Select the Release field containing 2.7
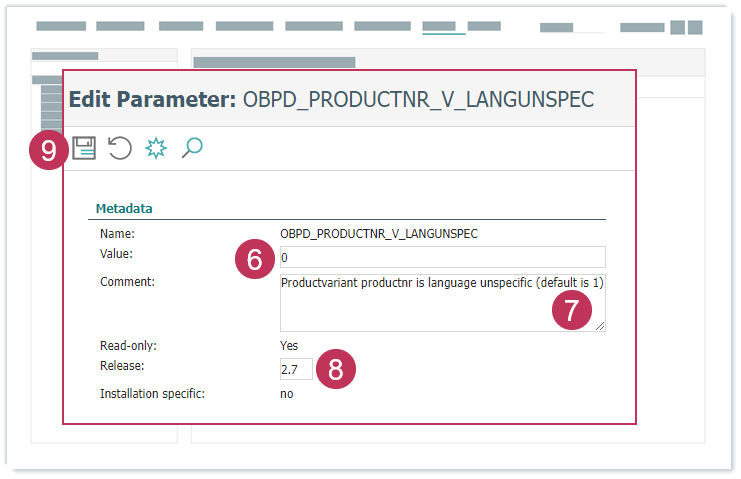The width and height of the screenshot is (741, 479). click(x=296, y=370)
